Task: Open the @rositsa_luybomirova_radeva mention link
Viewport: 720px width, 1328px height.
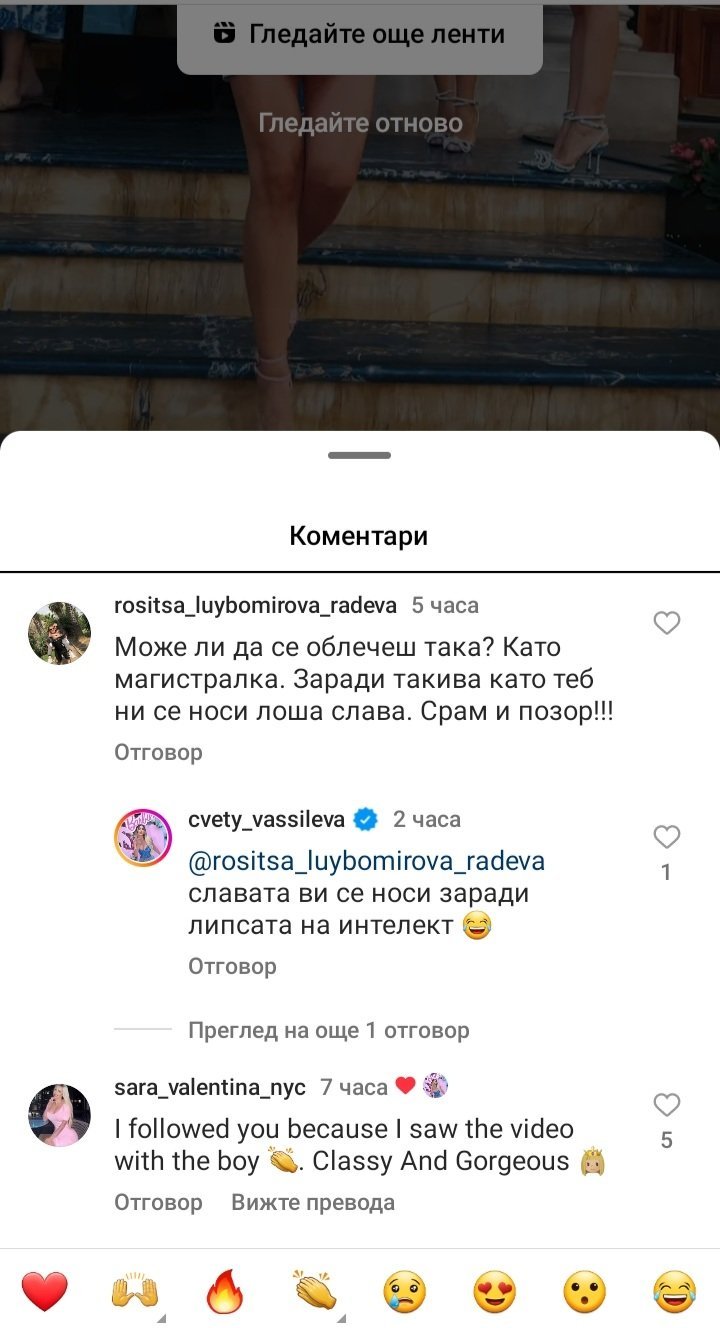Action: point(367,861)
